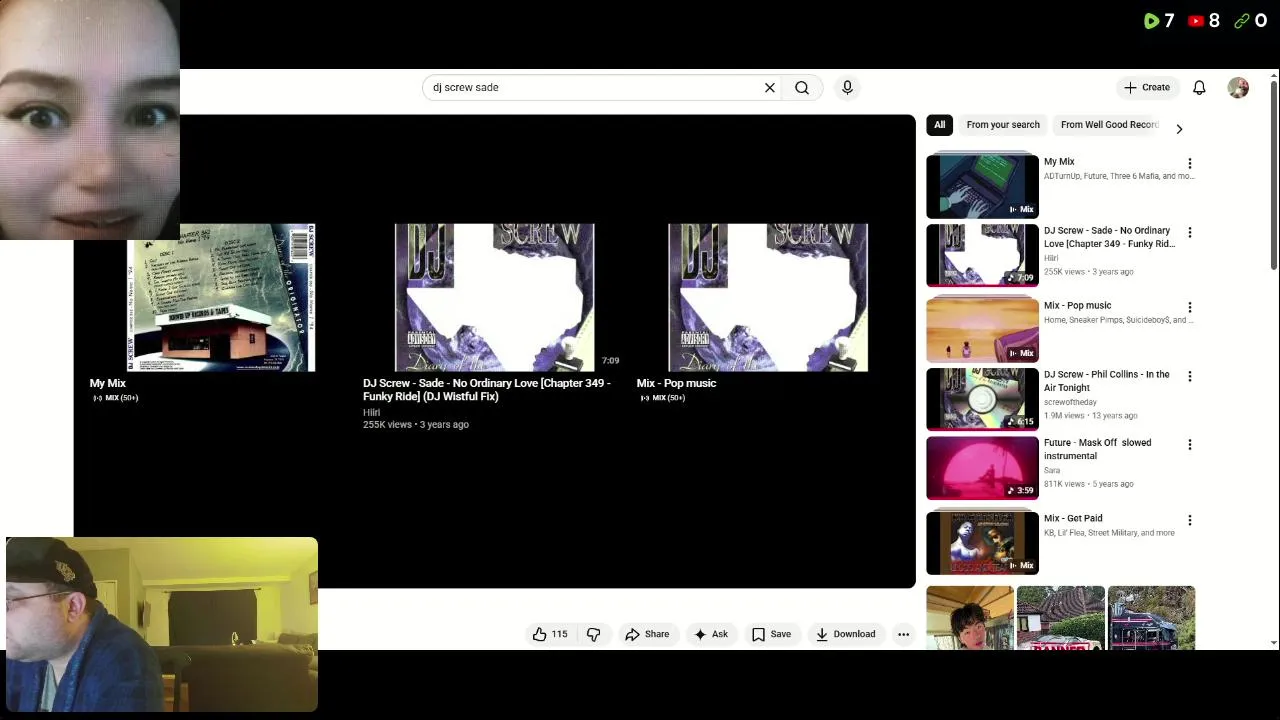Click the 'My Mix' end-screen thumbnail in the player
The width and height of the screenshot is (1280, 720).
(x=221, y=297)
